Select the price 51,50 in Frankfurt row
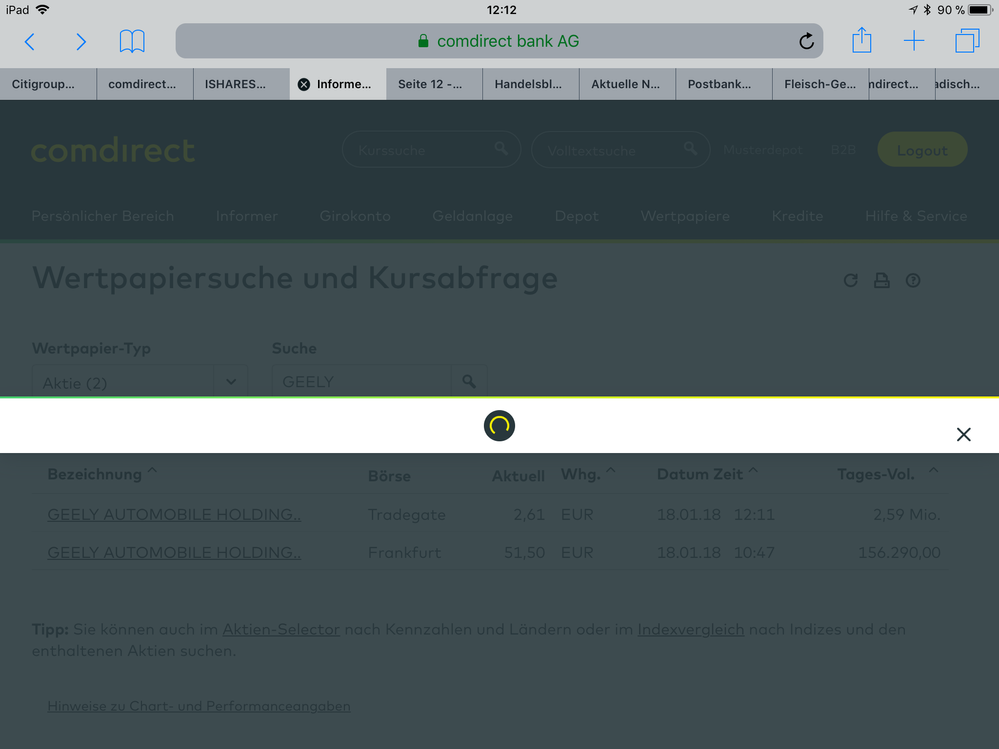 pyautogui.click(x=524, y=552)
